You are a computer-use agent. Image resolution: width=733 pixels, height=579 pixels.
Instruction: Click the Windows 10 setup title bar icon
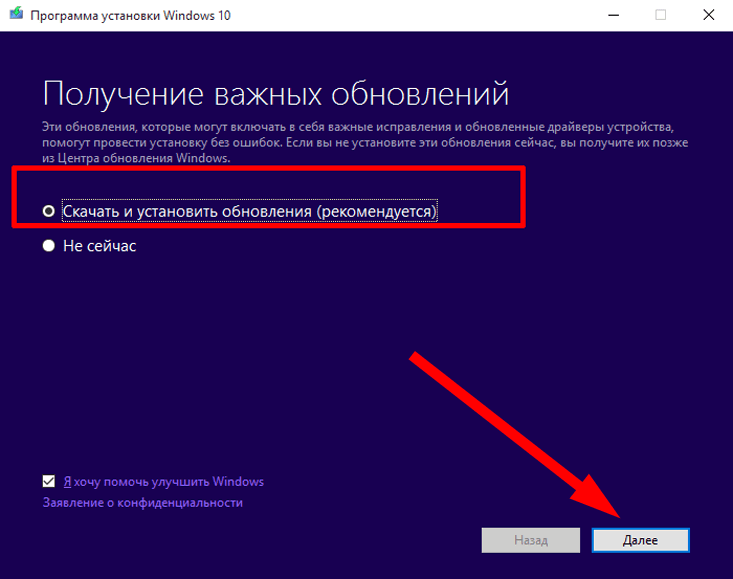coord(16,14)
